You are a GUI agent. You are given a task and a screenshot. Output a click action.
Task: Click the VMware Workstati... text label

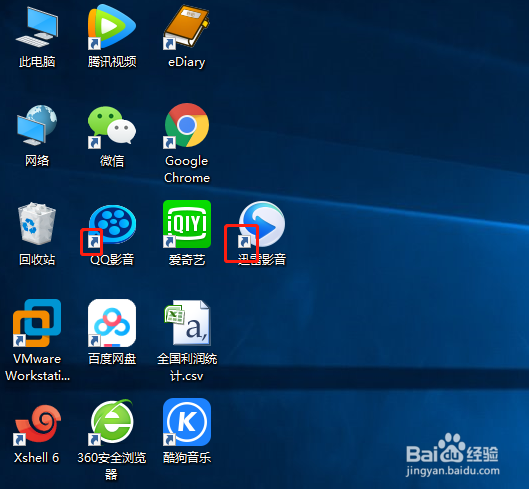point(37,367)
